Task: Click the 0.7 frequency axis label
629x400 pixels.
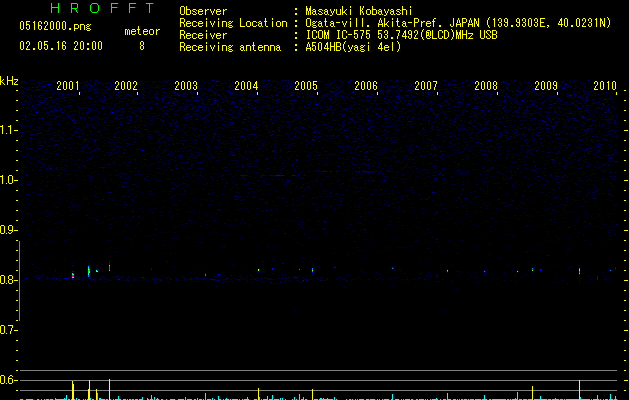Action: 8,330
